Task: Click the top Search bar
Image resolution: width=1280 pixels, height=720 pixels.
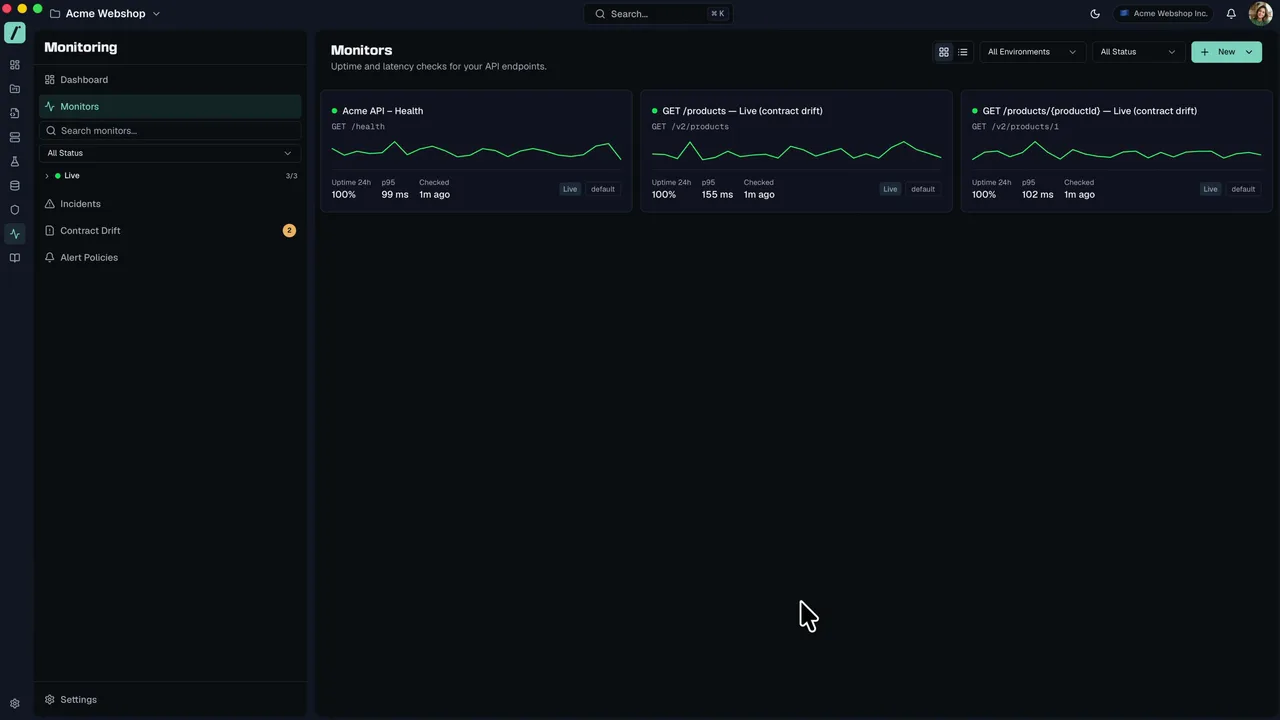Action: tap(660, 14)
